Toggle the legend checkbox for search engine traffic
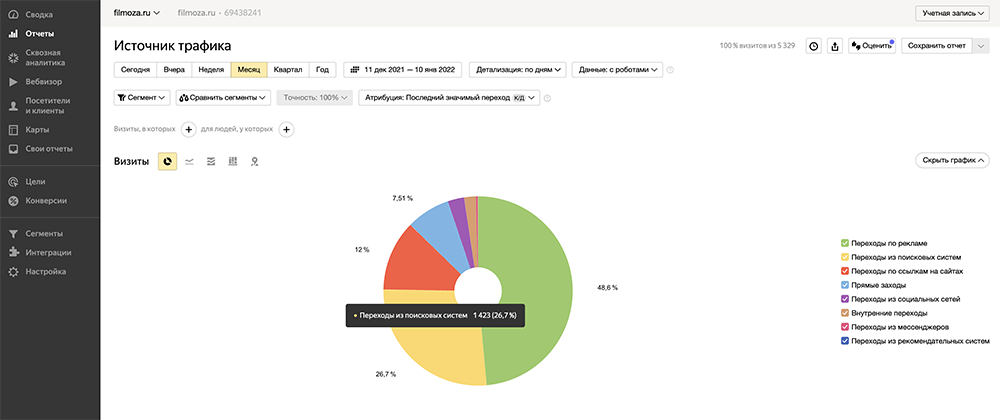The image size is (1000, 420). (x=845, y=257)
